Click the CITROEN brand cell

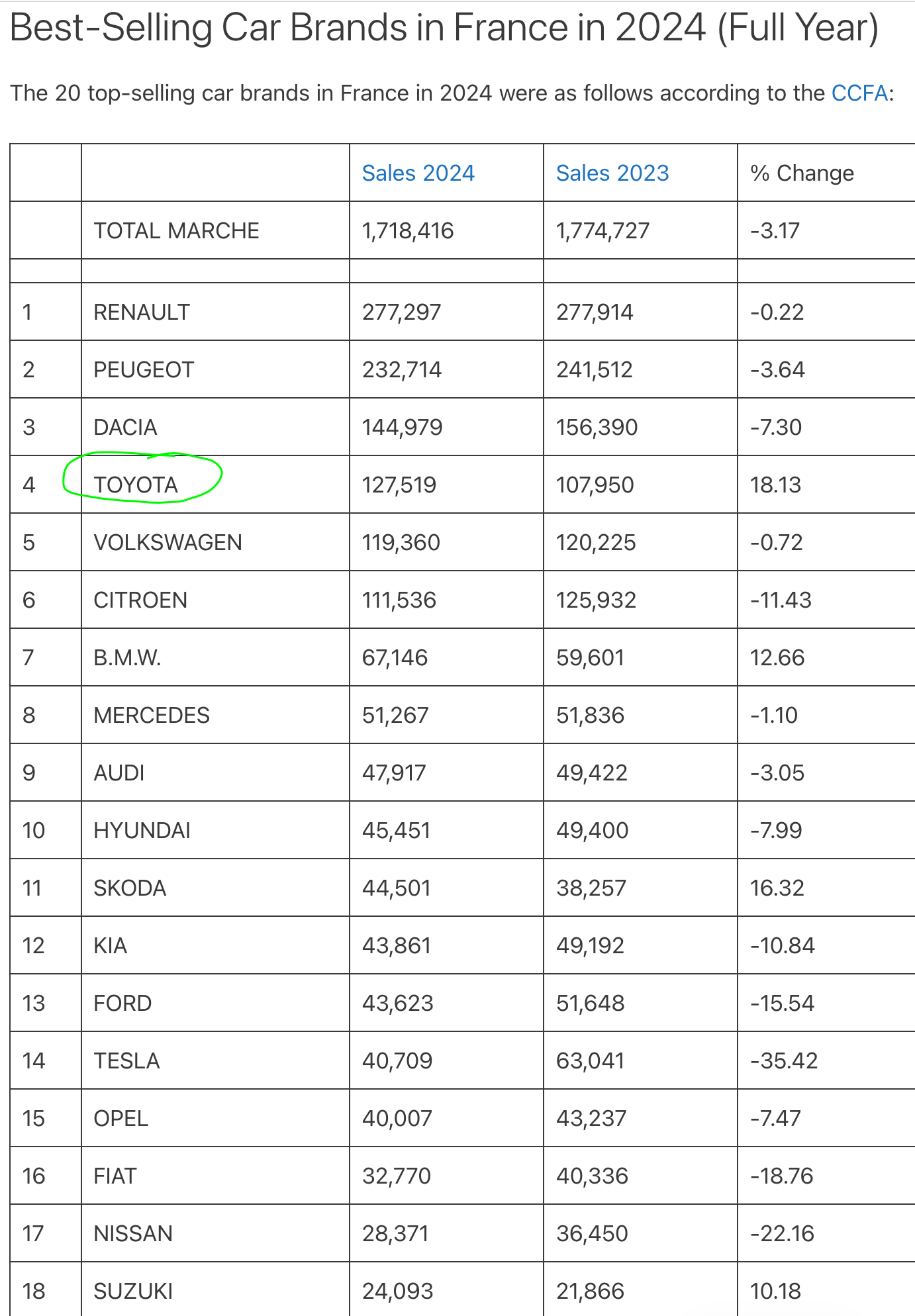pos(140,600)
